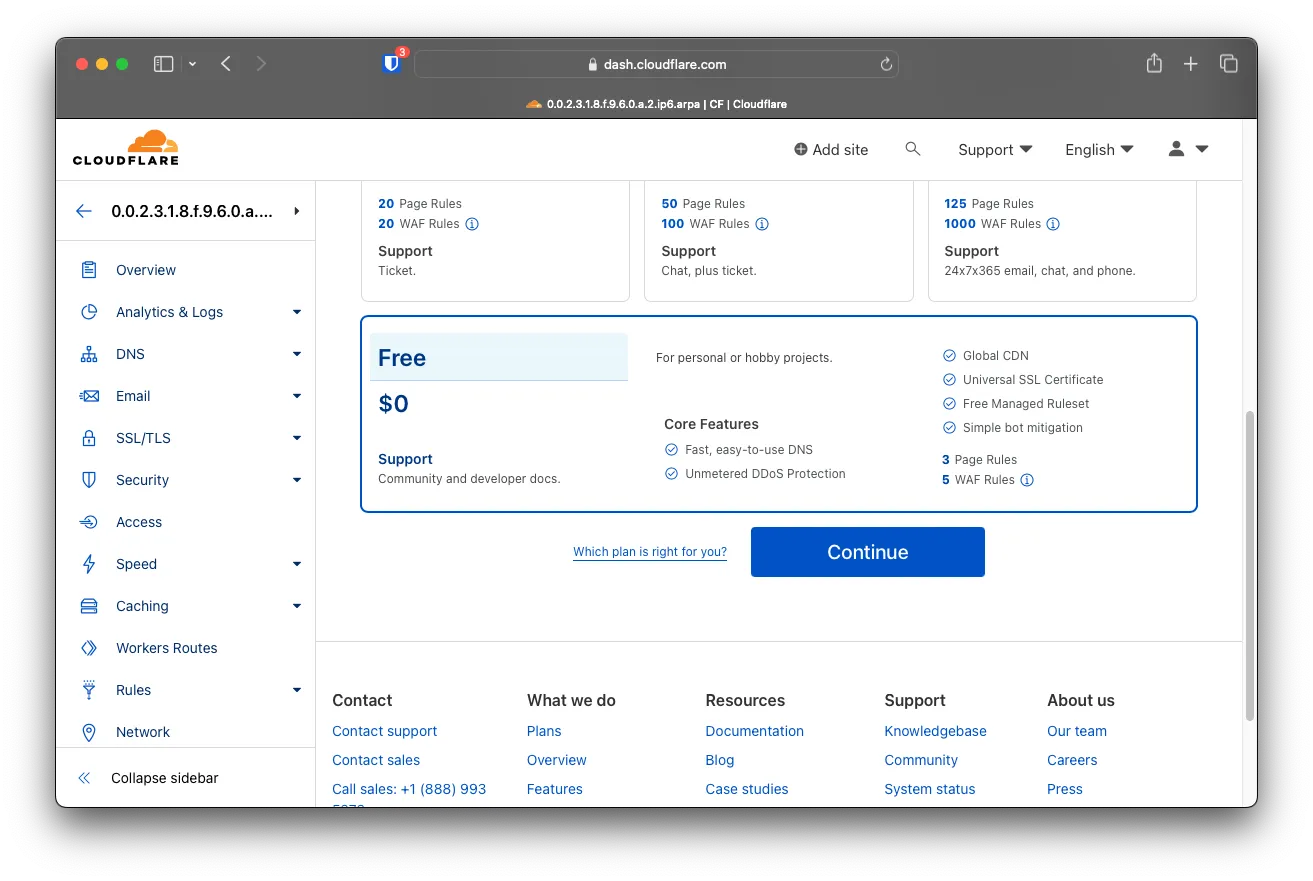Open System status footer link
Image resolution: width=1313 pixels, height=881 pixels.
[930, 789]
